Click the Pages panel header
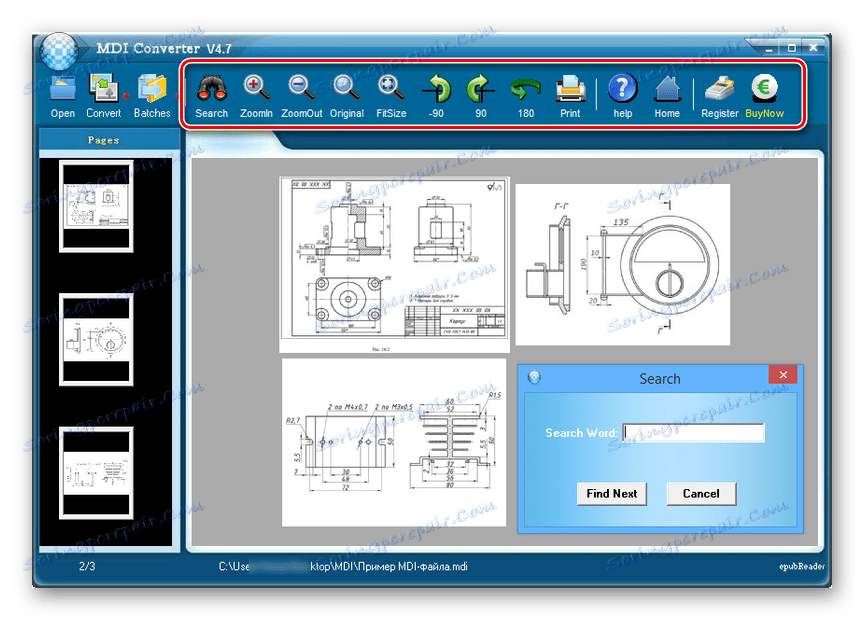 click(x=109, y=140)
